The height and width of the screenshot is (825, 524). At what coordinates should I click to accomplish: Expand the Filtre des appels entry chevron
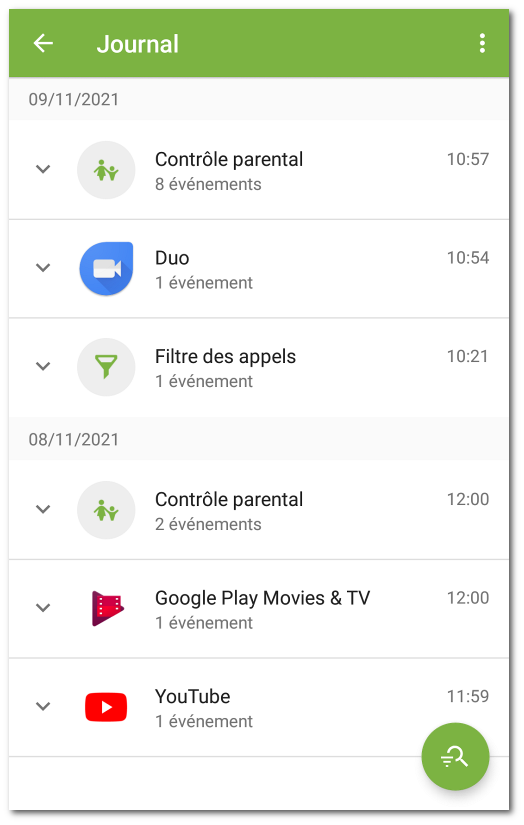point(43,366)
